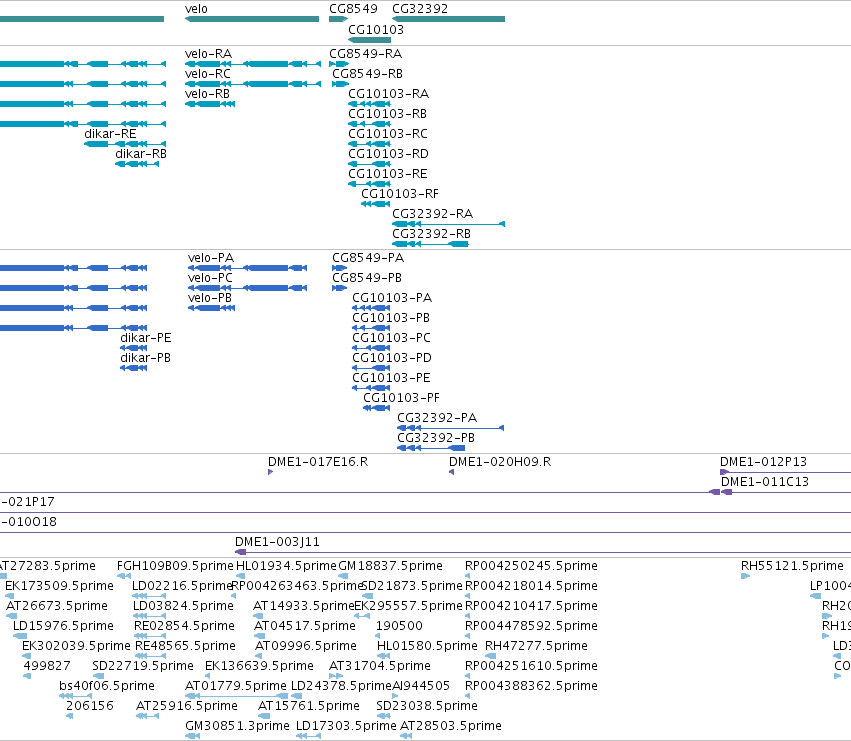Click transcript CG10103-RE

(x=388, y=174)
